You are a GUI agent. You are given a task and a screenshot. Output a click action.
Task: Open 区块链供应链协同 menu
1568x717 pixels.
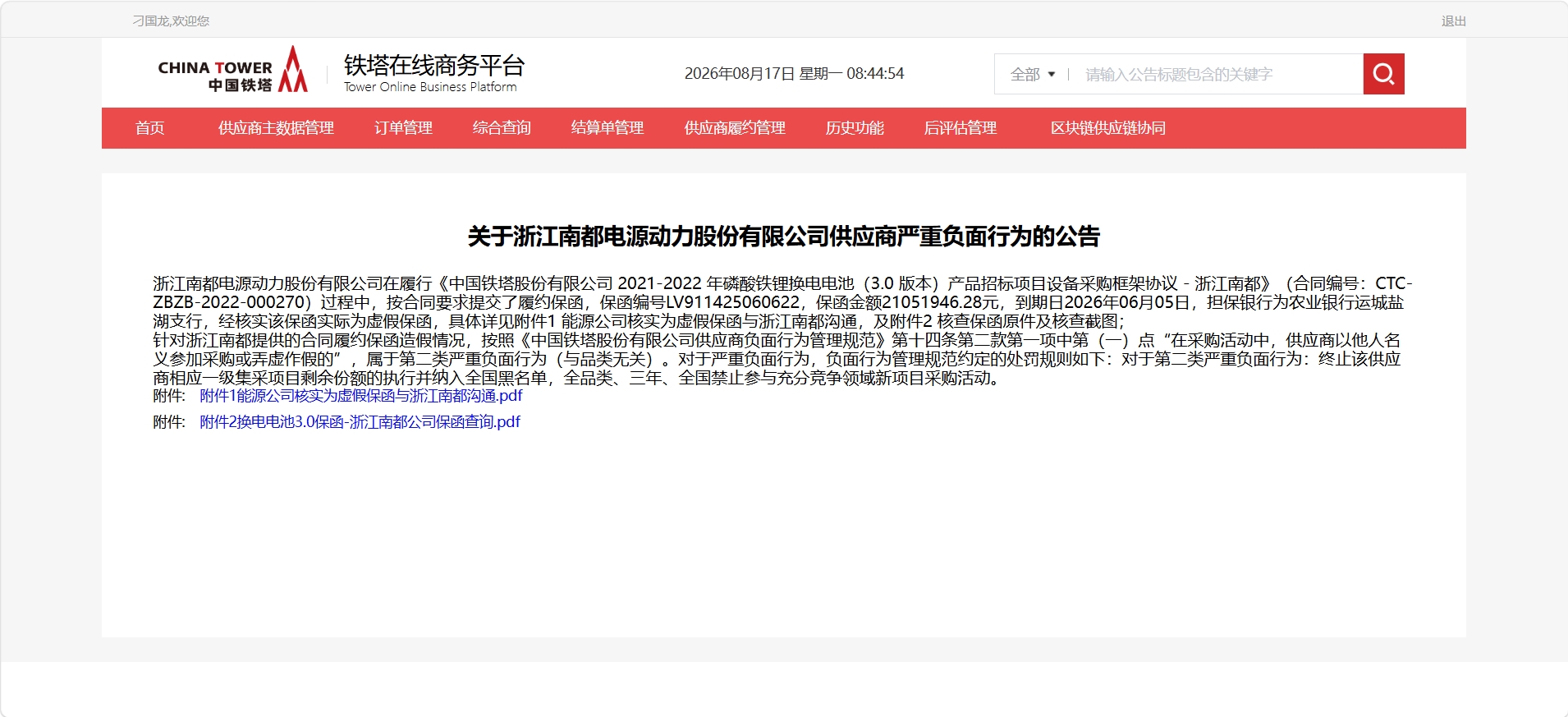point(1108,128)
